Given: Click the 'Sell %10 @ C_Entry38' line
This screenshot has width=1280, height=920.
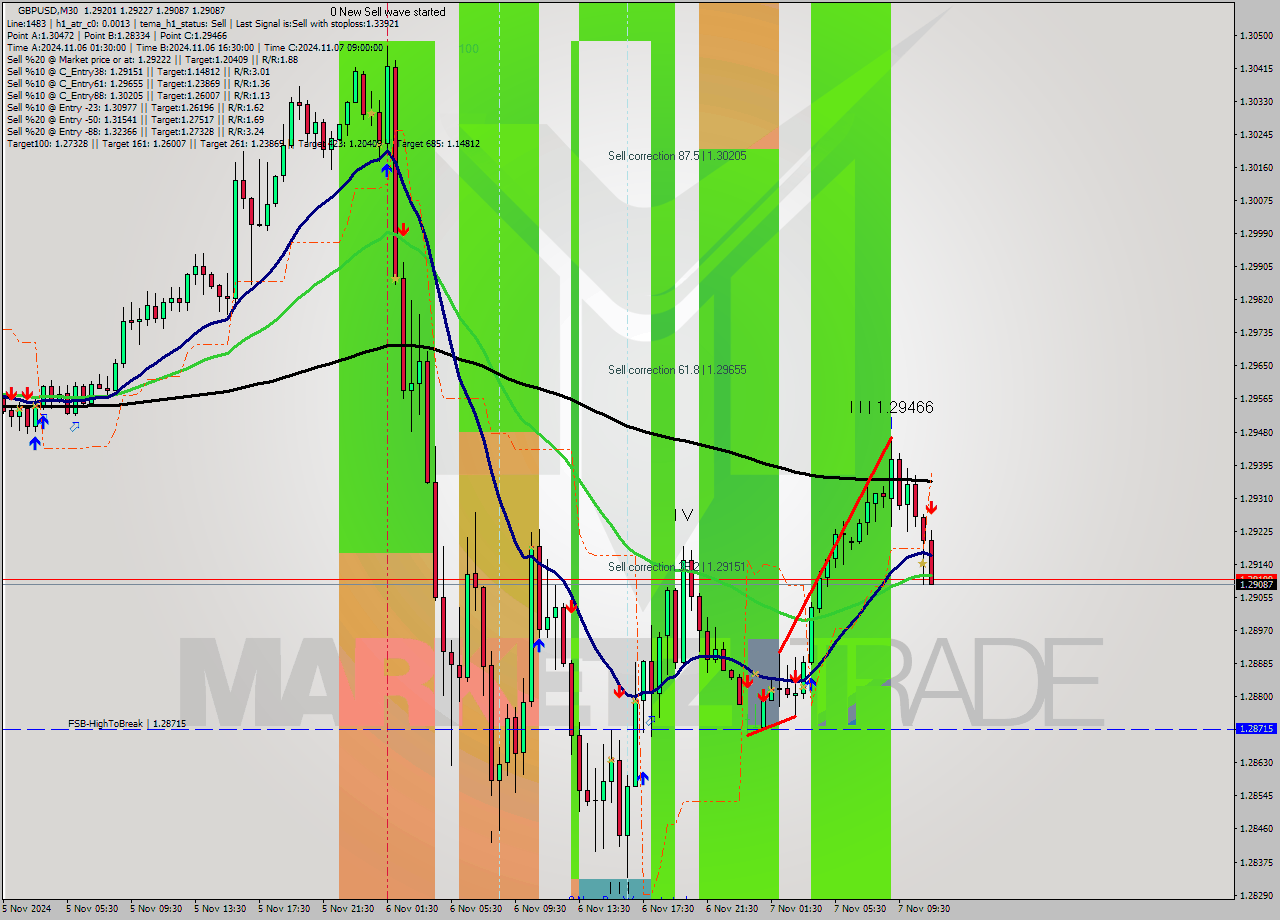Looking at the screenshot, I should (138, 71).
